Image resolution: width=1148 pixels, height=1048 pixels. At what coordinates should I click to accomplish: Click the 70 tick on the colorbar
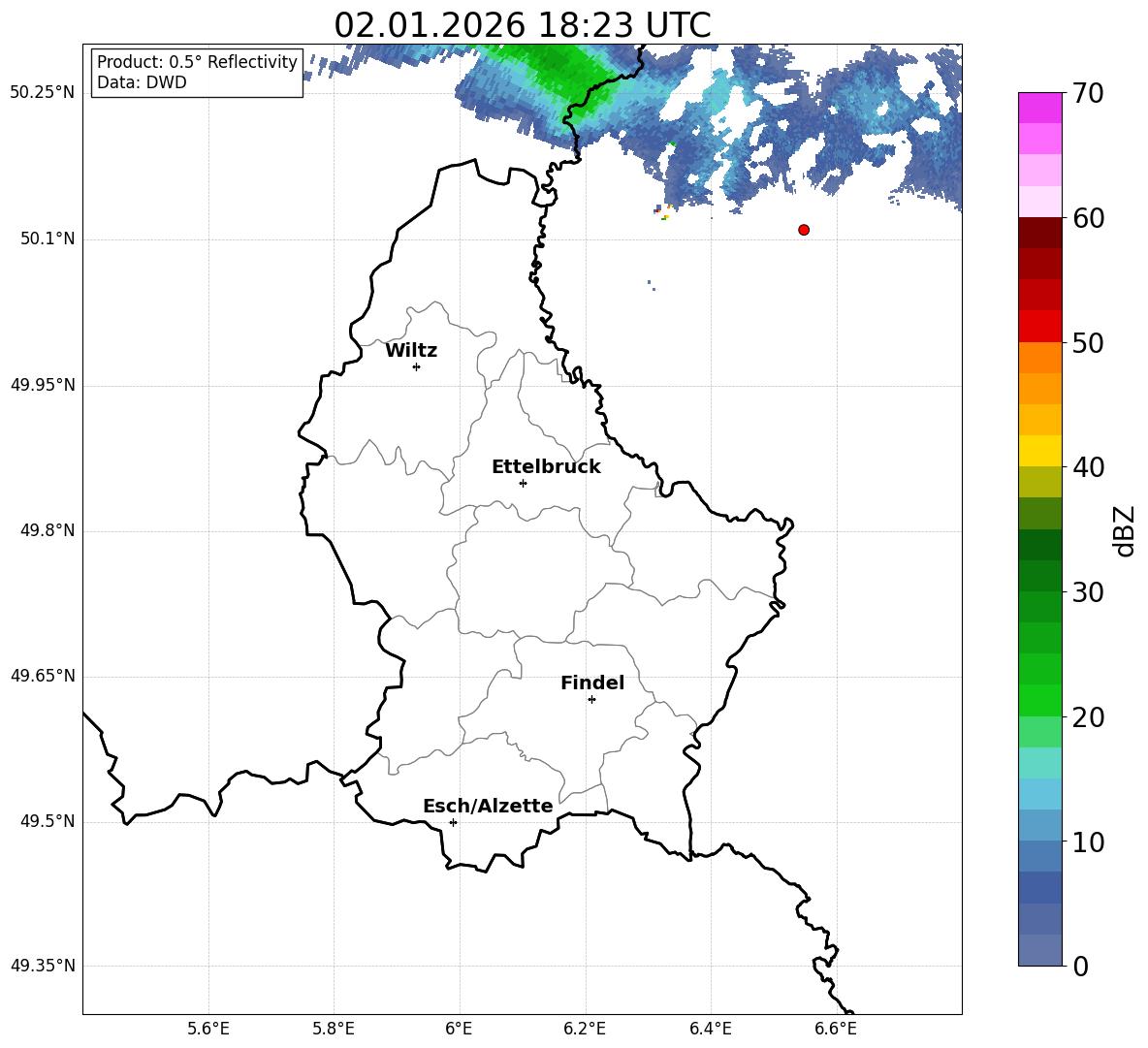[1088, 94]
